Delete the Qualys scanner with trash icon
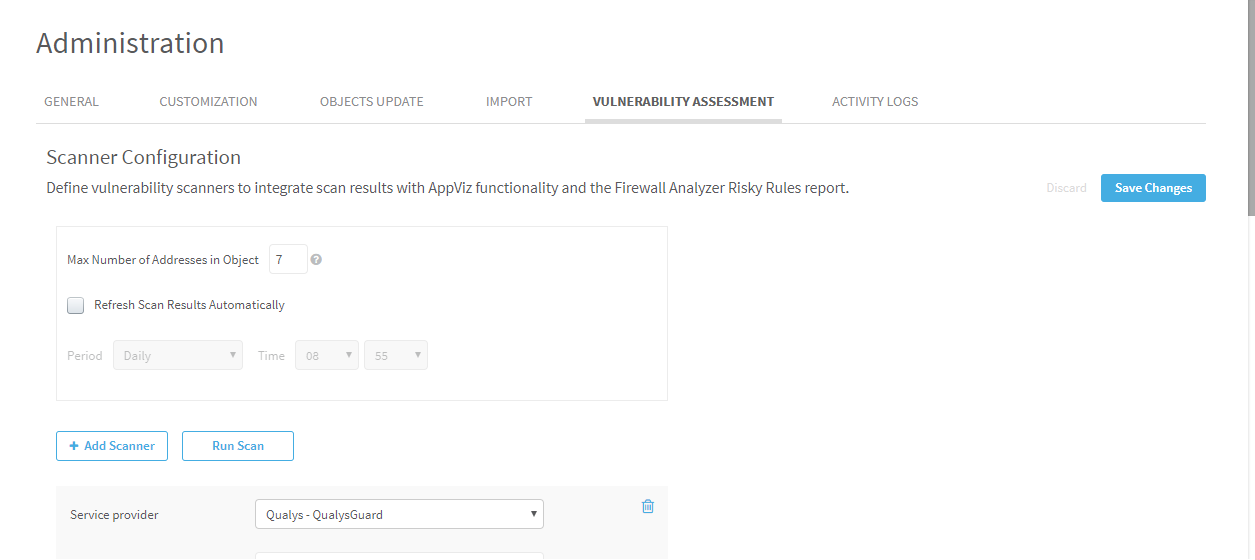Viewport: 1255px width, 560px height. coord(647,507)
